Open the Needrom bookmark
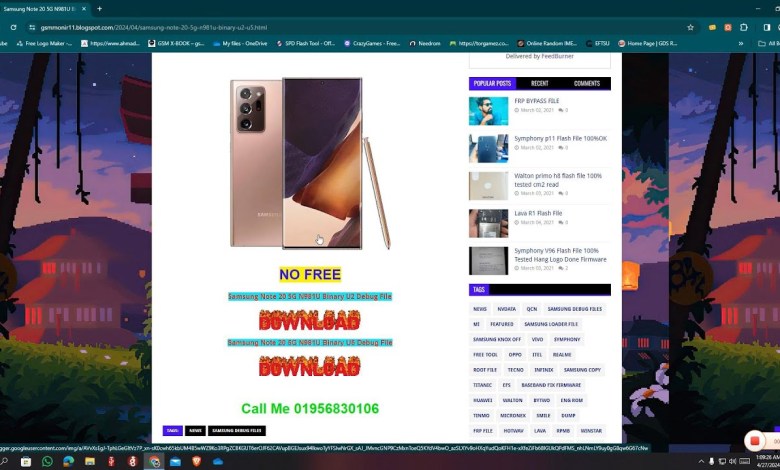 (425, 43)
